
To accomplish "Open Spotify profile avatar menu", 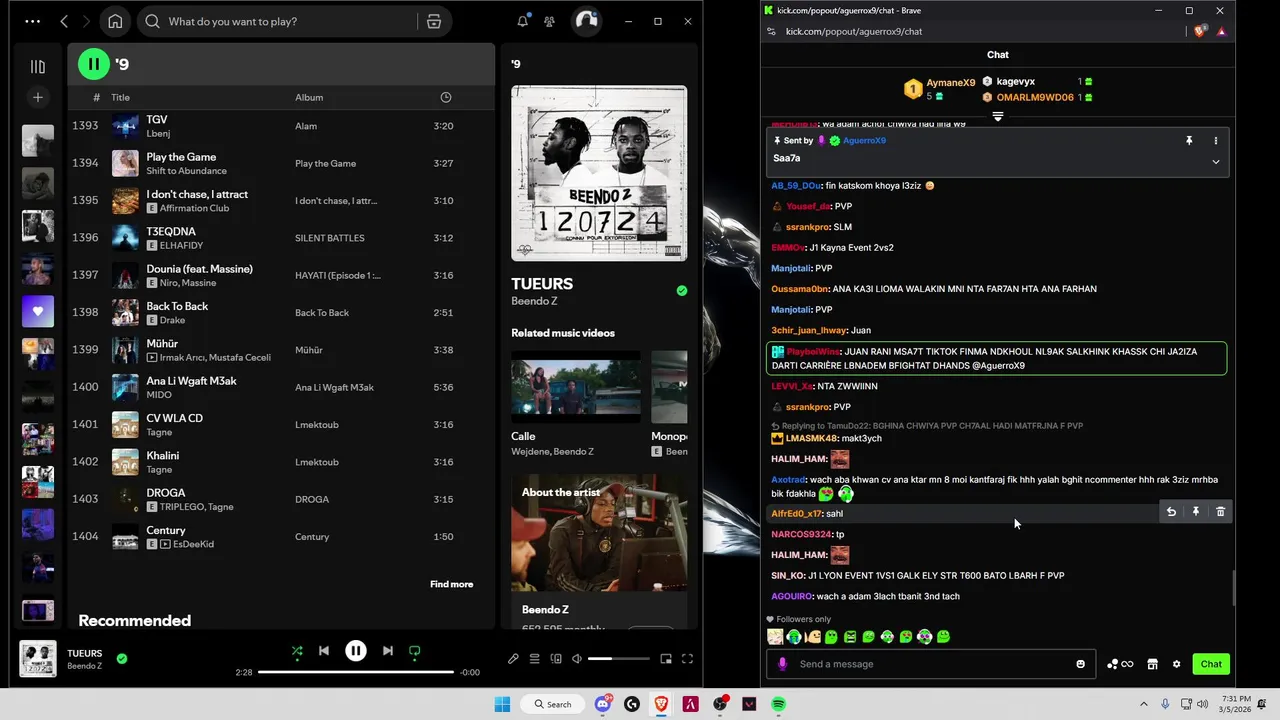I will (x=586, y=21).
